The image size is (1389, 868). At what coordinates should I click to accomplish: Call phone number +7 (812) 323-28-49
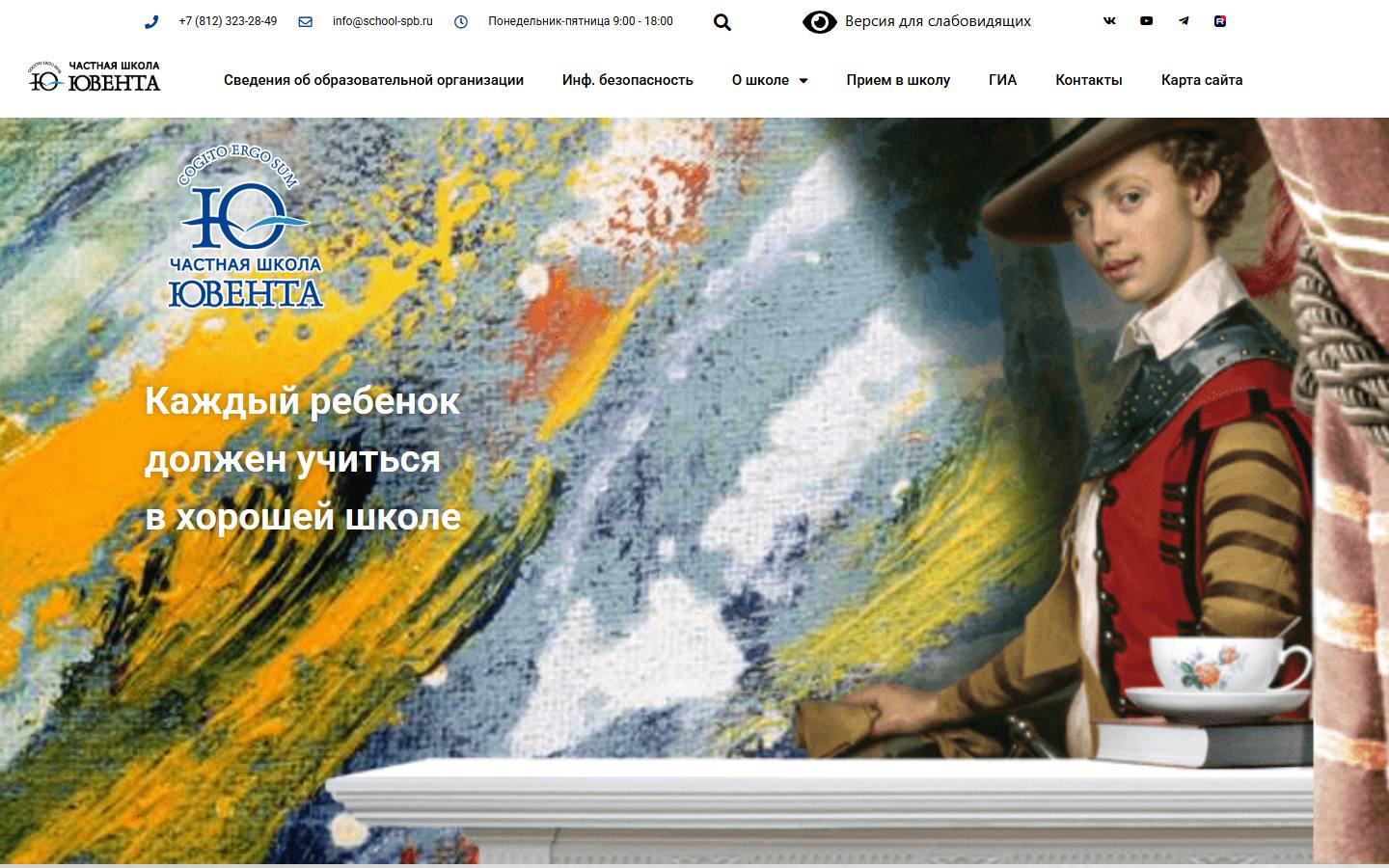coord(228,21)
